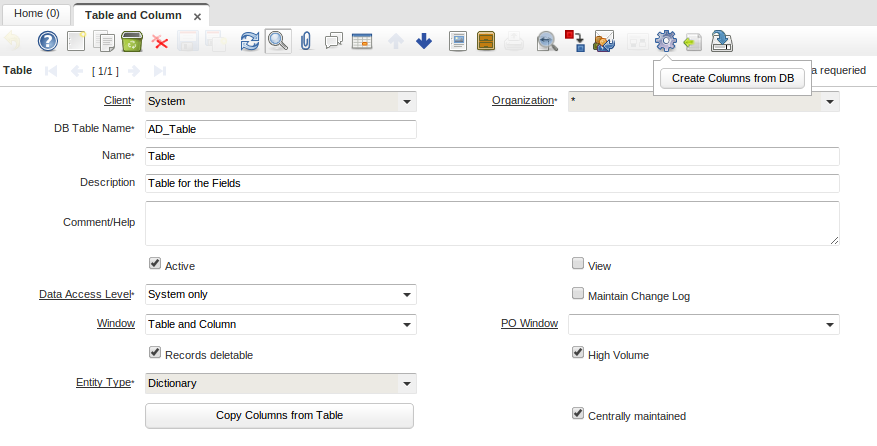Screen dimensions: 877x446
Task: Expand the Data Access Level dropdown
Action: (406, 295)
